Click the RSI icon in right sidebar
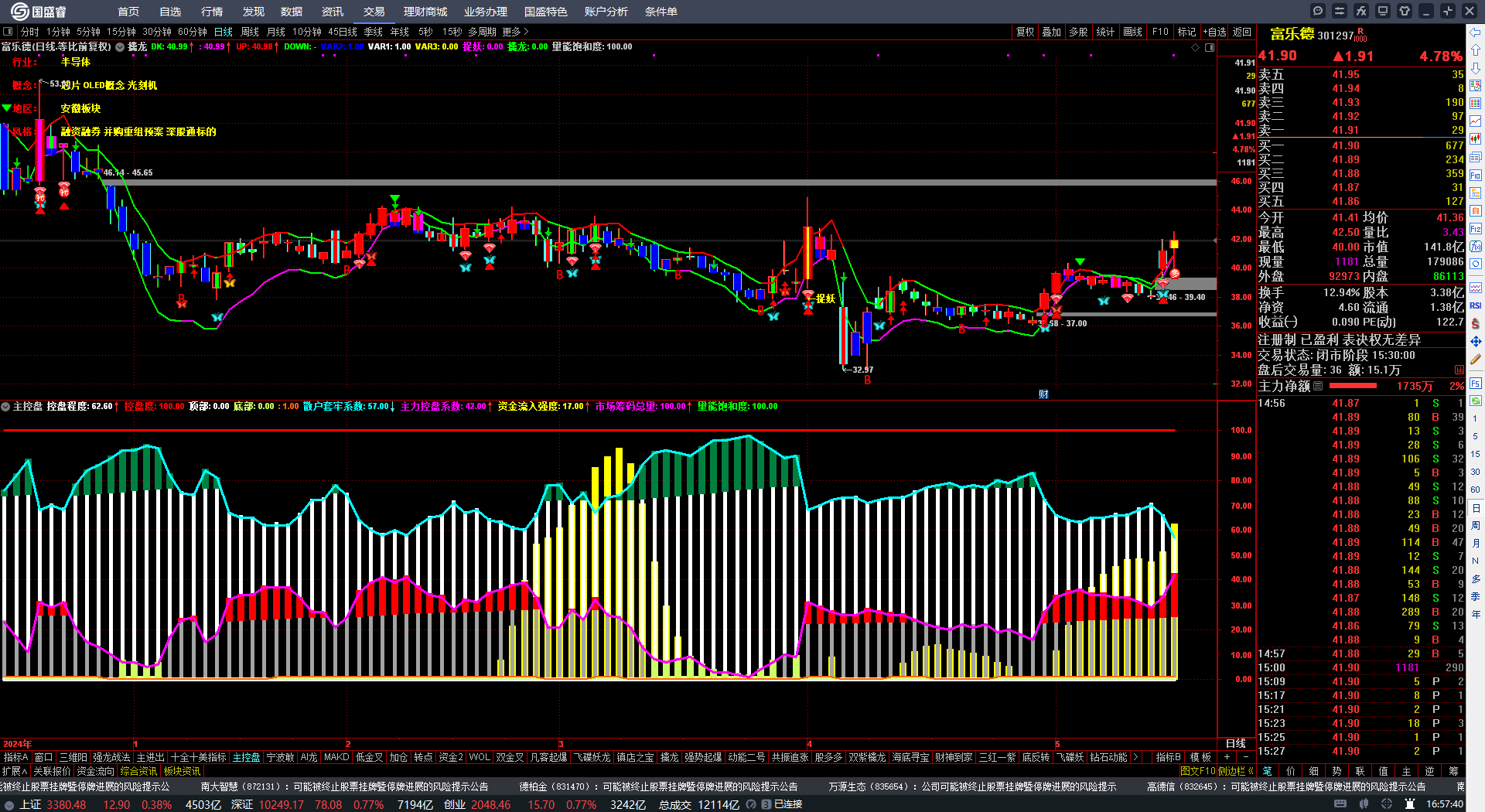Viewport: 1485px width, 812px height. 1476,305
